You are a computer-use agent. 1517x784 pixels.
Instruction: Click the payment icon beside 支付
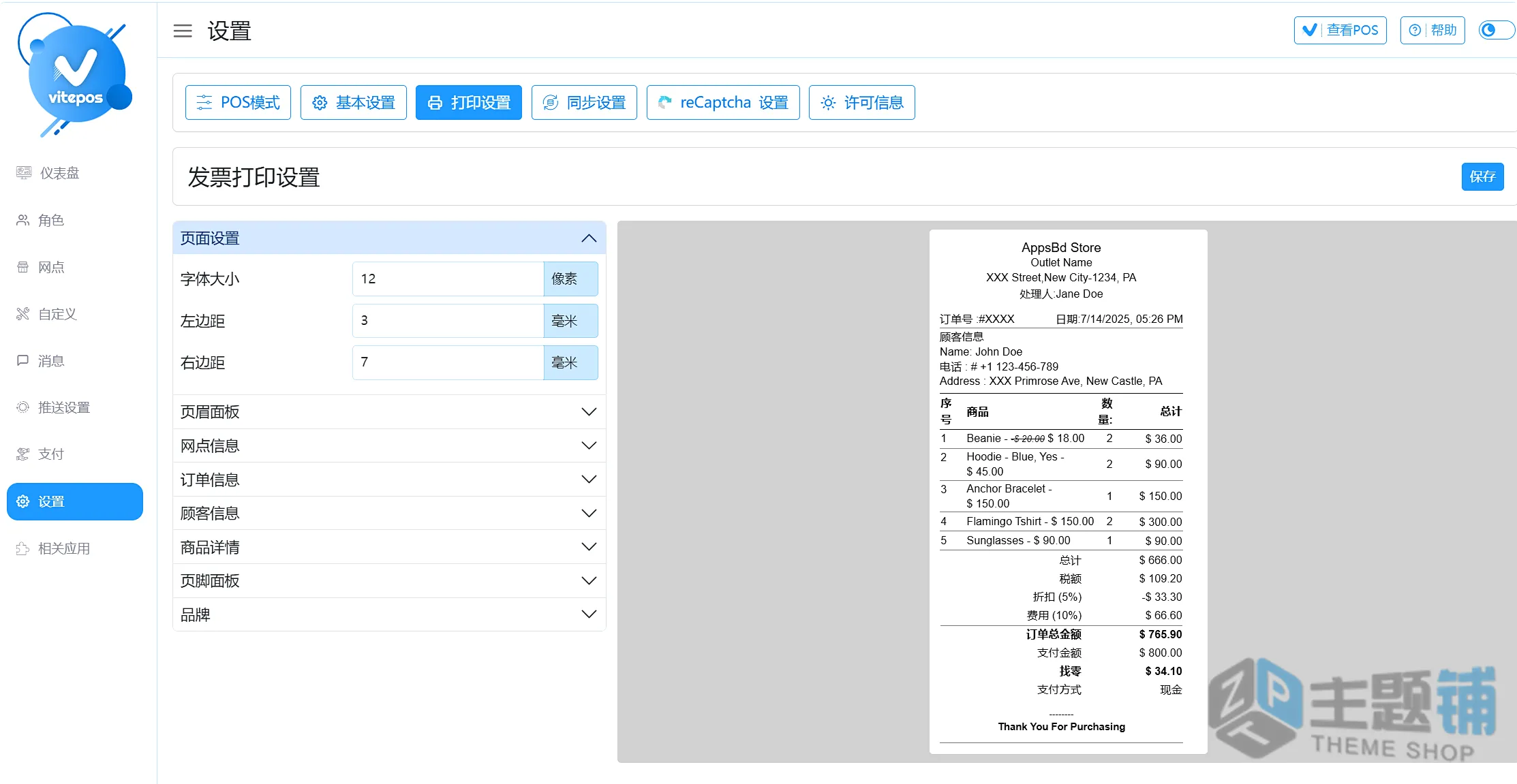click(23, 454)
